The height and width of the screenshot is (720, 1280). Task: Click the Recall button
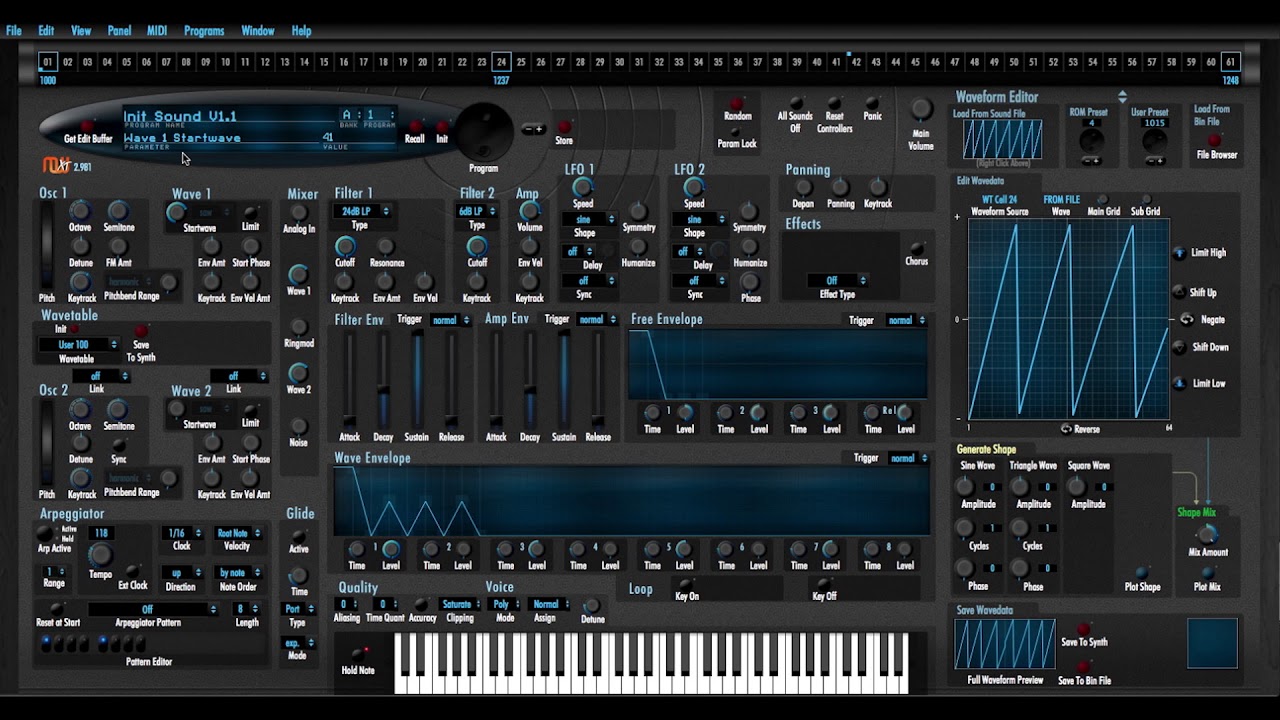tap(414, 127)
